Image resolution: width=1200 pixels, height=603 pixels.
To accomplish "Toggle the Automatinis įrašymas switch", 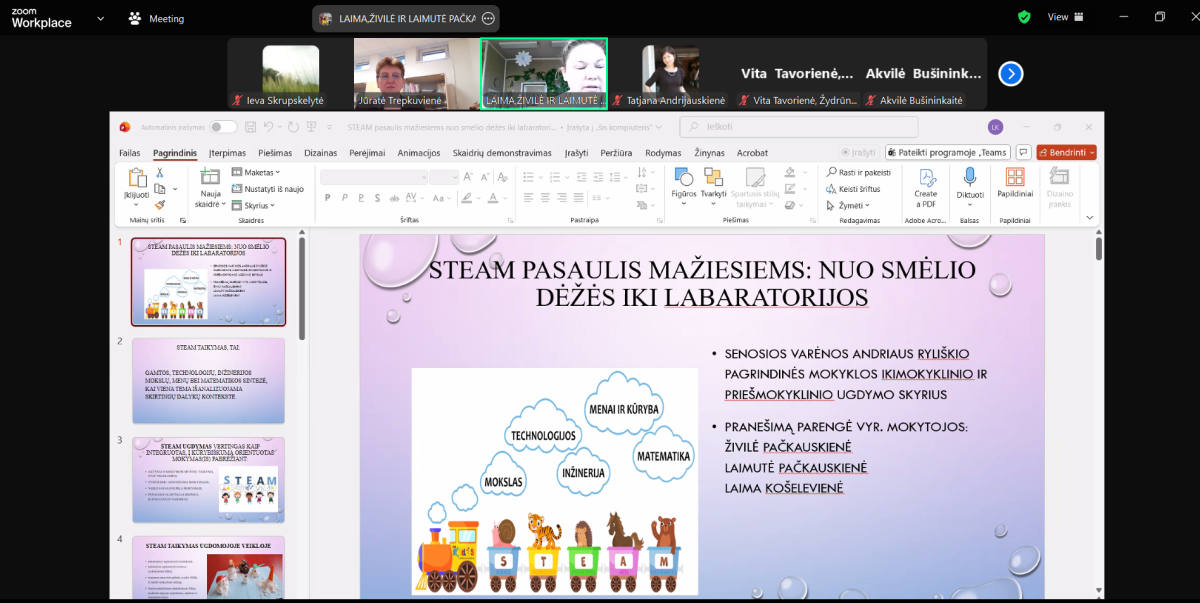I will tap(223, 127).
